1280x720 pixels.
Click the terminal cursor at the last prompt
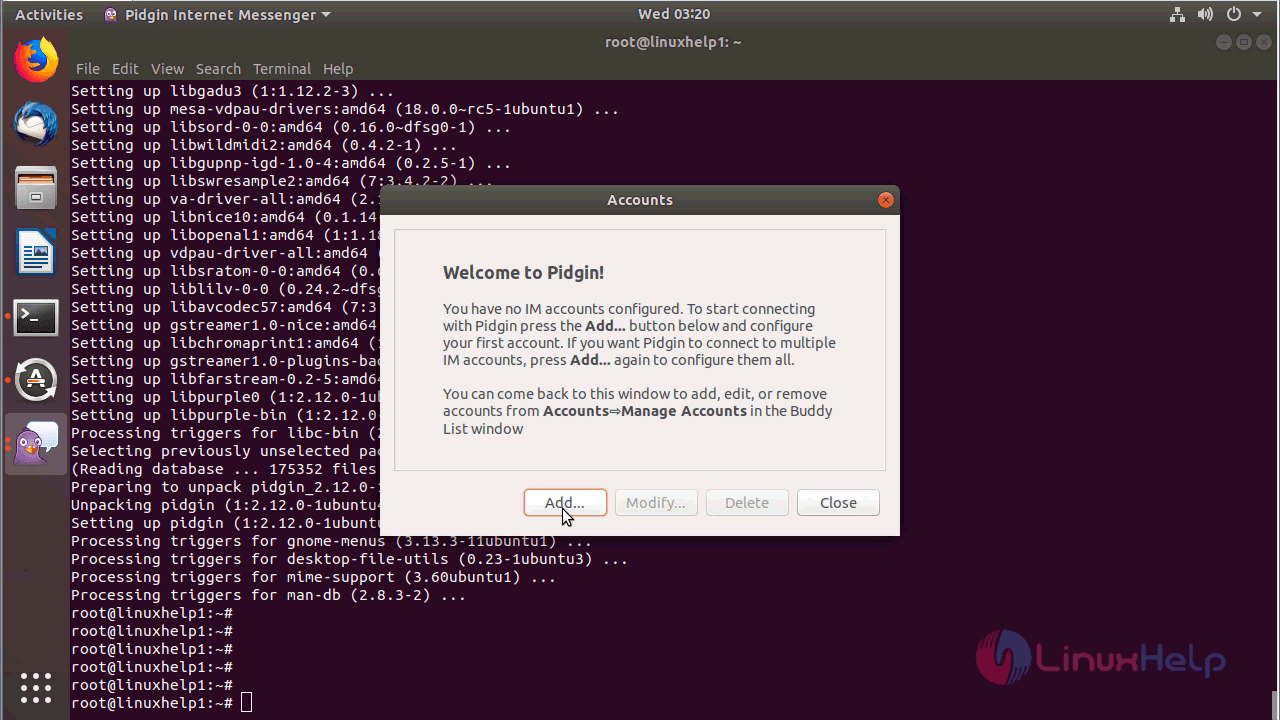247,703
